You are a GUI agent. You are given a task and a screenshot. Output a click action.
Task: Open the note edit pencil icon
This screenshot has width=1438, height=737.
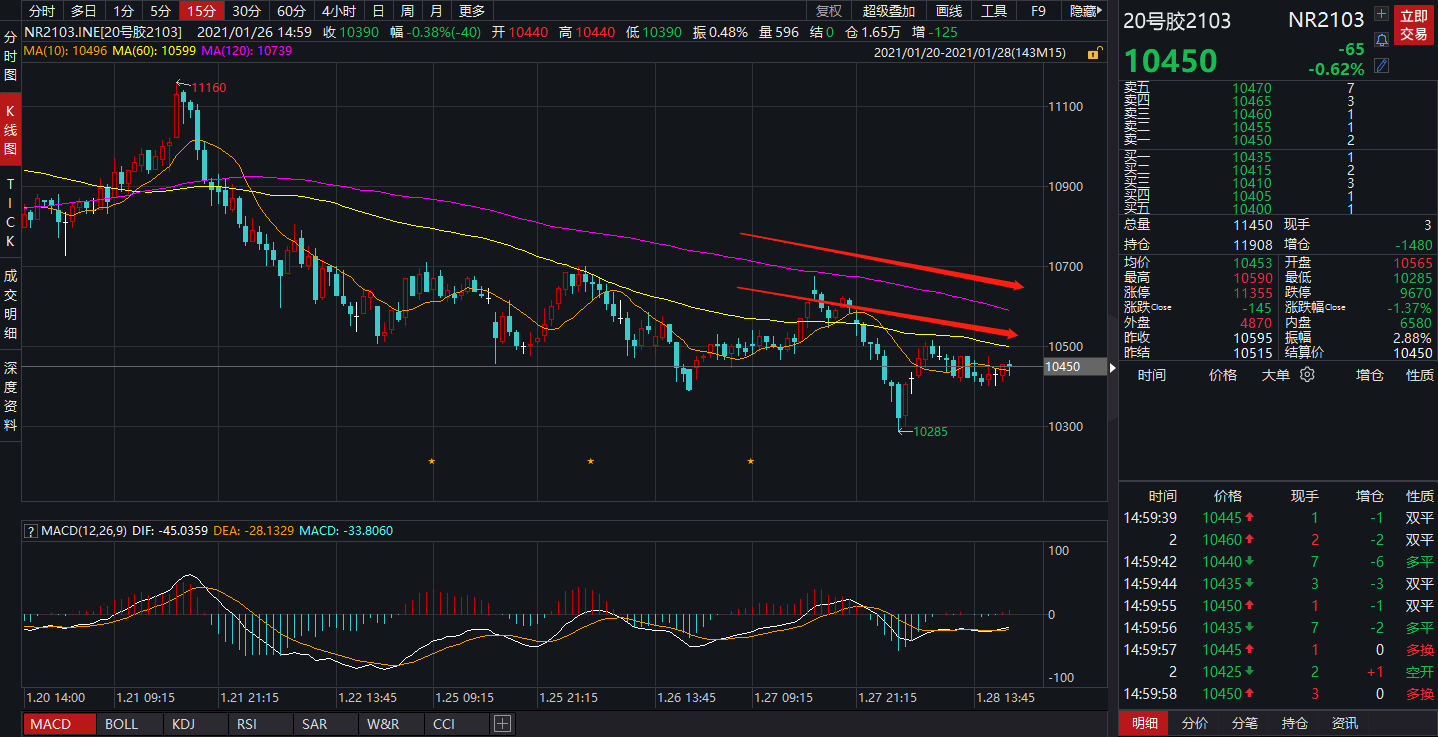(x=1382, y=66)
